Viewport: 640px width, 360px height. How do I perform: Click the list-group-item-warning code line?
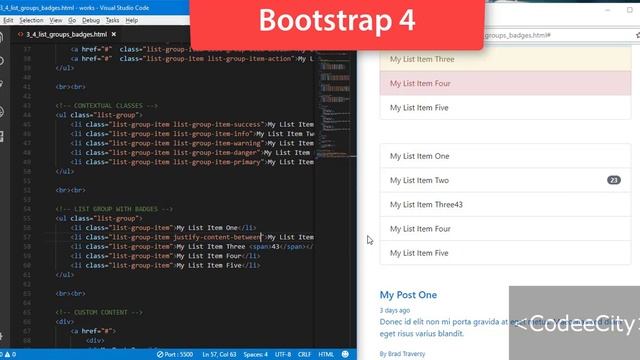click(192, 143)
